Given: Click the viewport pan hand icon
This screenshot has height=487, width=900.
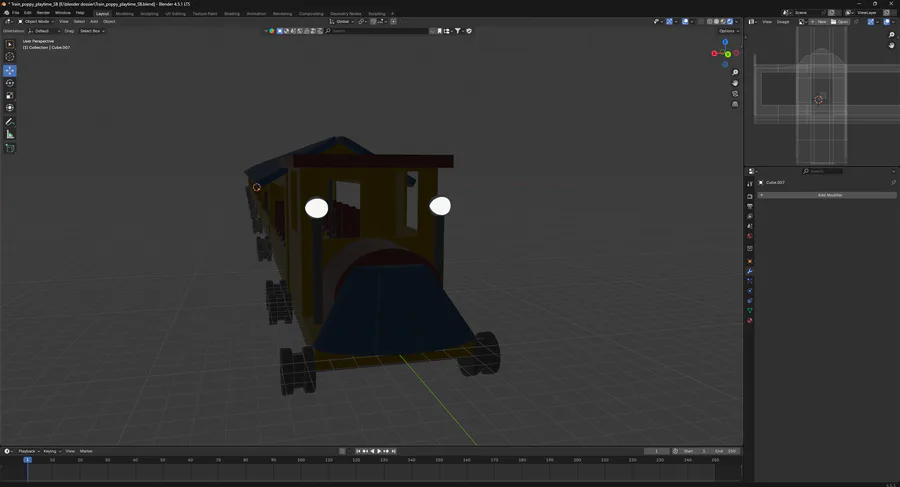Looking at the screenshot, I should (x=735, y=83).
